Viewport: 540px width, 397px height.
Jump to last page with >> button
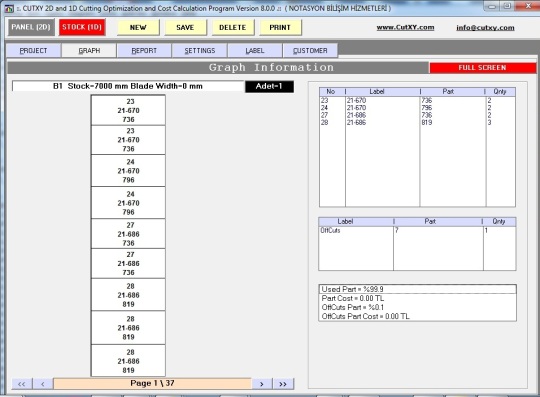coord(283,384)
